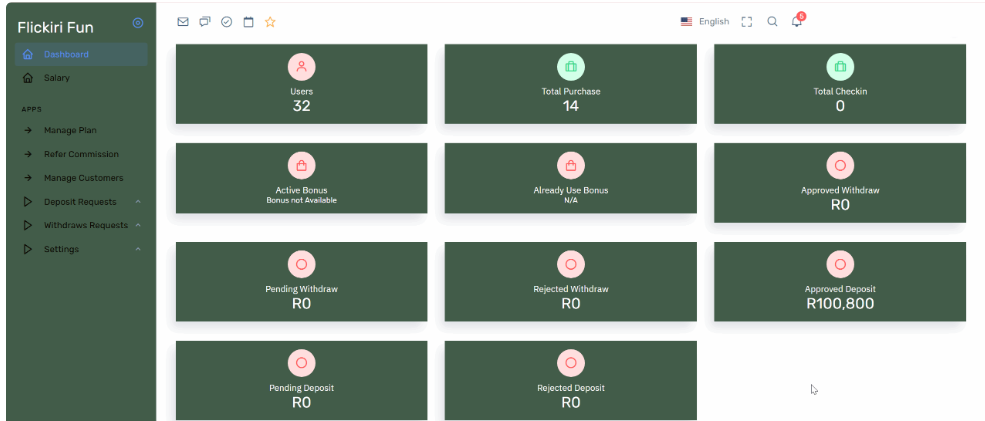Enter fullscreen with the expand icon
The height and width of the screenshot is (421, 985).
[746, 22]
